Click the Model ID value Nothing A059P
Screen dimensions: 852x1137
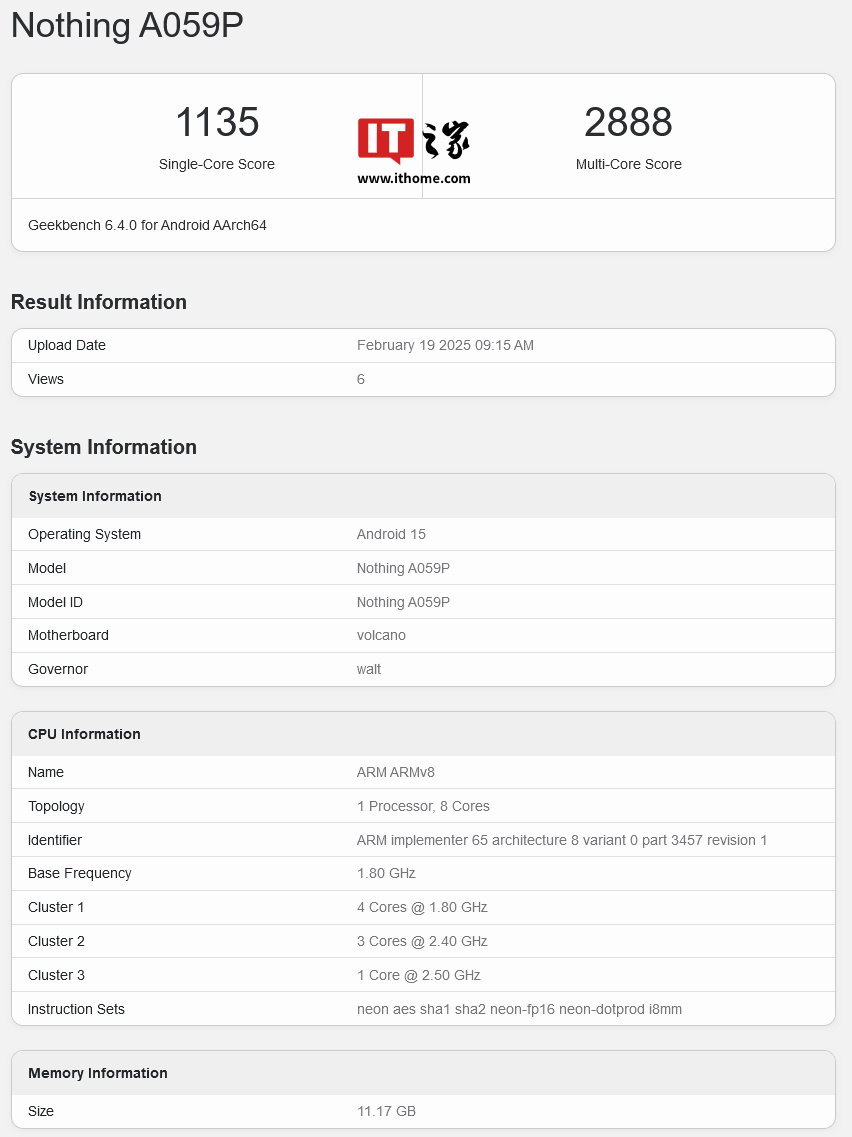[x=403, y=602]
